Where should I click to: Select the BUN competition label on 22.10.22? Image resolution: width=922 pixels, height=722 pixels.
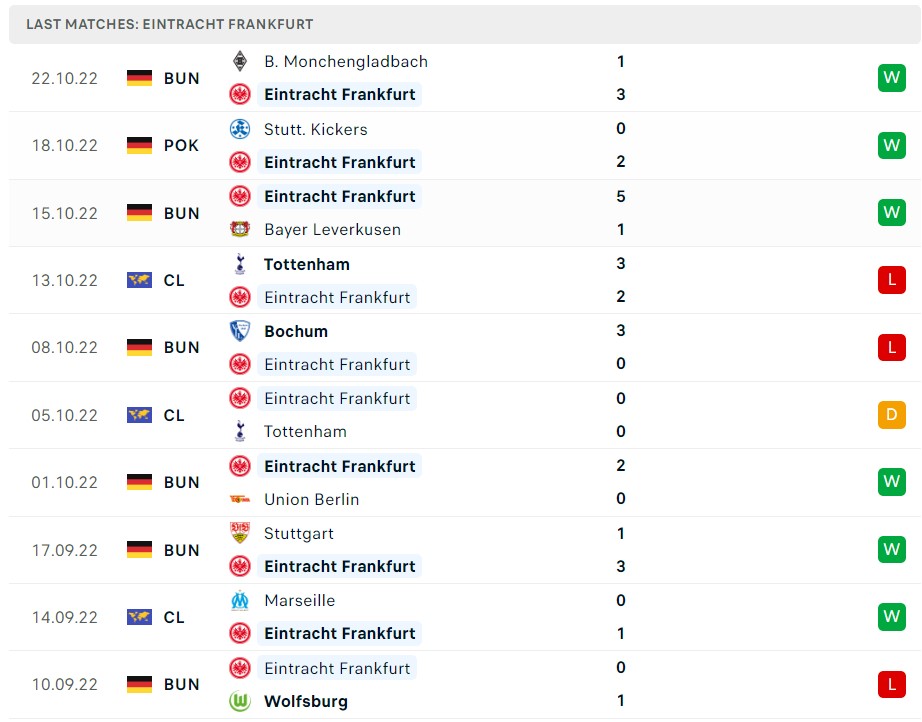181,78
